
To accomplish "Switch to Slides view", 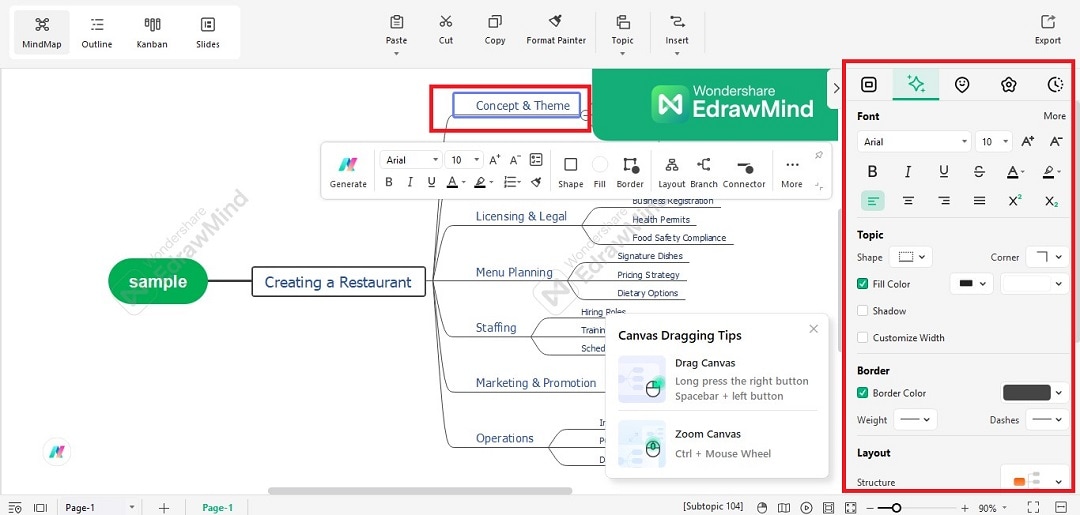I will tap(207, 32).
